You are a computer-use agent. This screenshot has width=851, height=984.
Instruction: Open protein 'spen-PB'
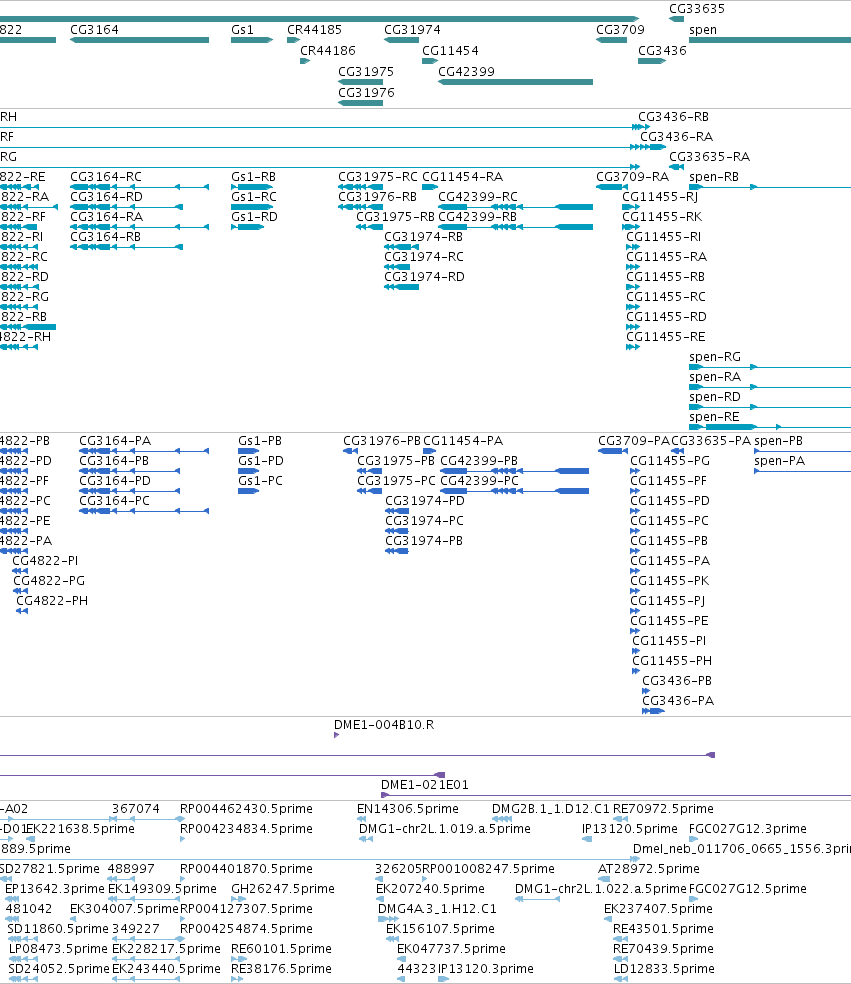click(778, 441)
